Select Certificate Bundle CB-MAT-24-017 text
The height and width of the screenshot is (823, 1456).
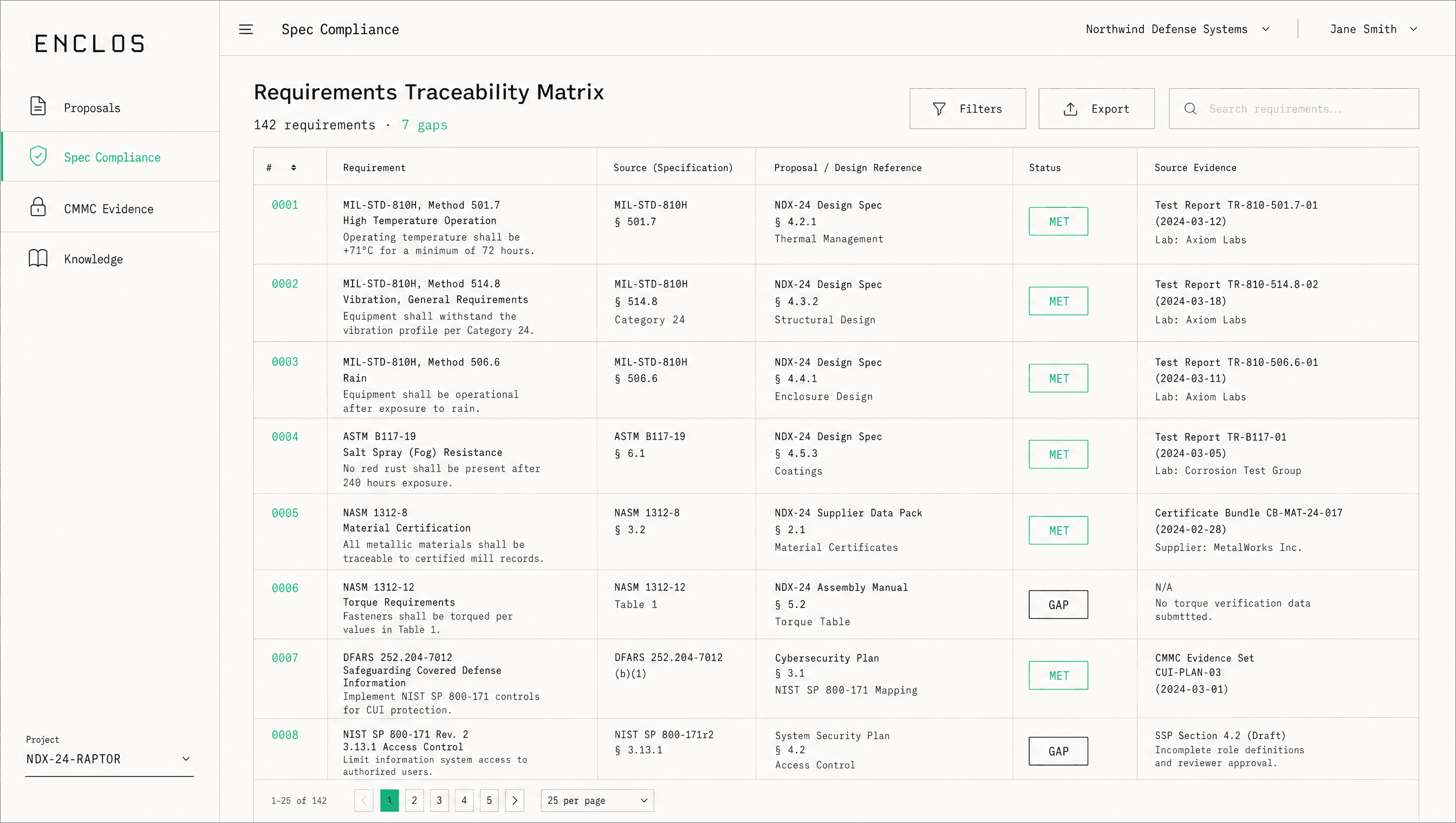coord(1249,513)
